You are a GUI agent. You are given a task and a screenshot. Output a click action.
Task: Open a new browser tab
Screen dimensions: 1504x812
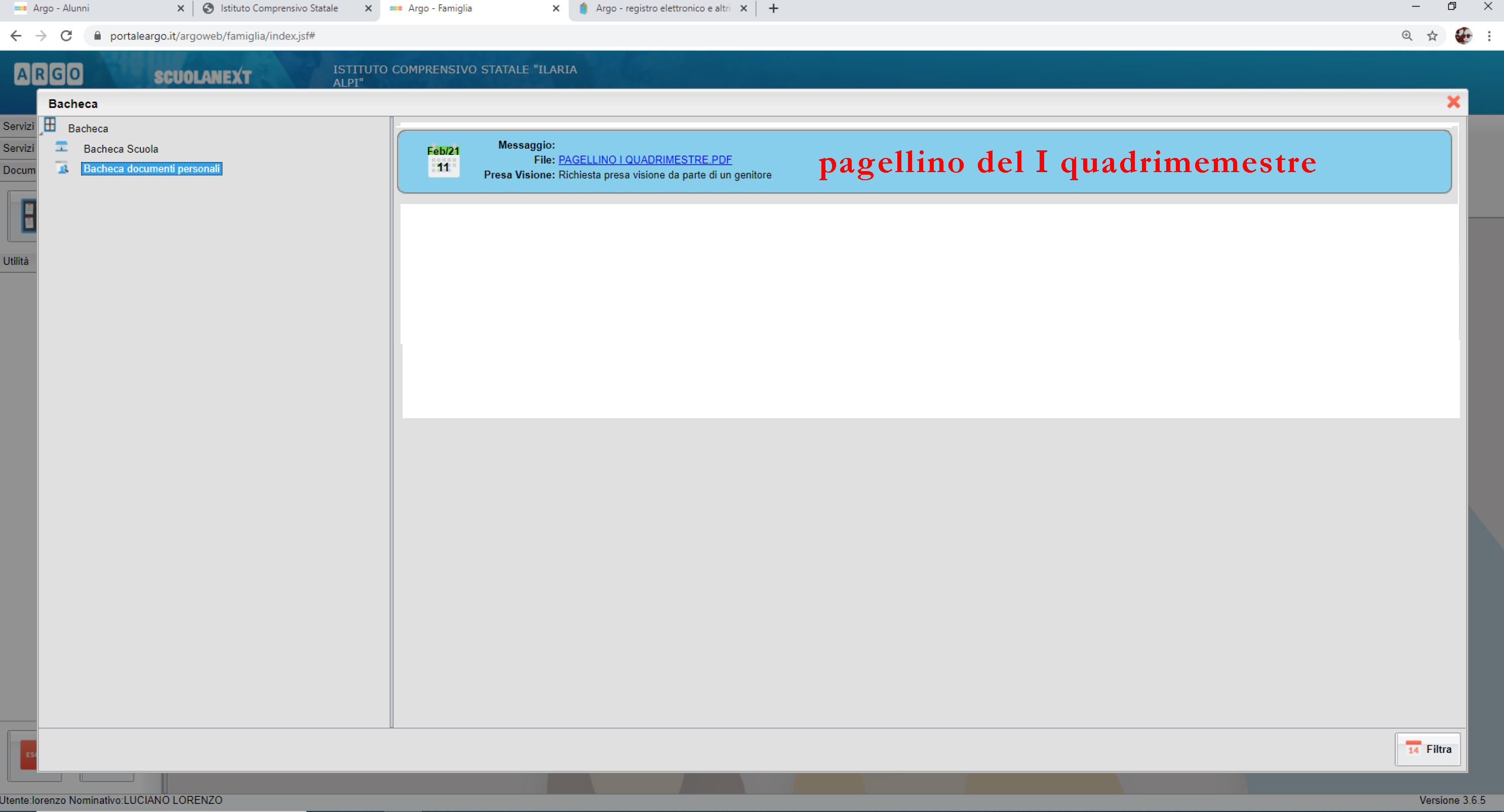[x=773, y=8]
